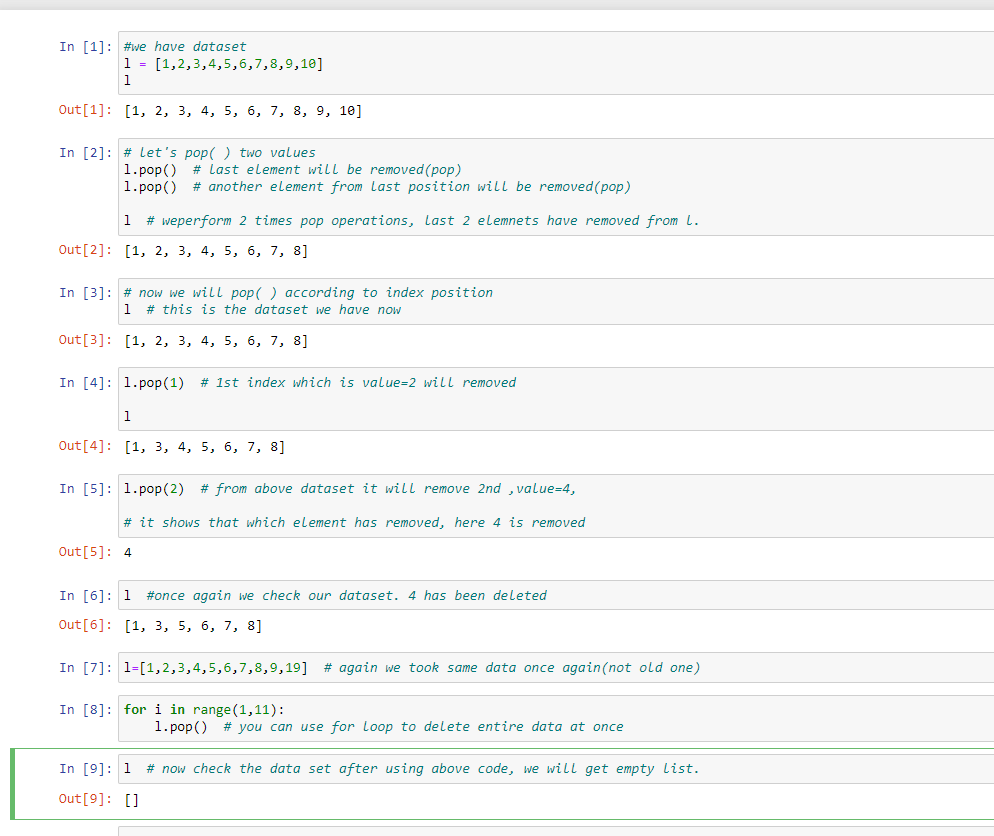Click the Out[5] value 4 output
Viewport: 994px width, 836px height.
pos(127,553)
